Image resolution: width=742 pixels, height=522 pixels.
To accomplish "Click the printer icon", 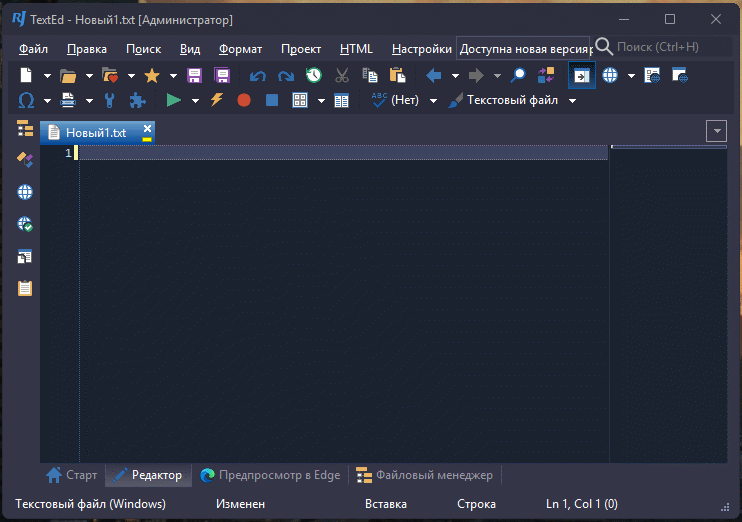I will click(68, 100).
